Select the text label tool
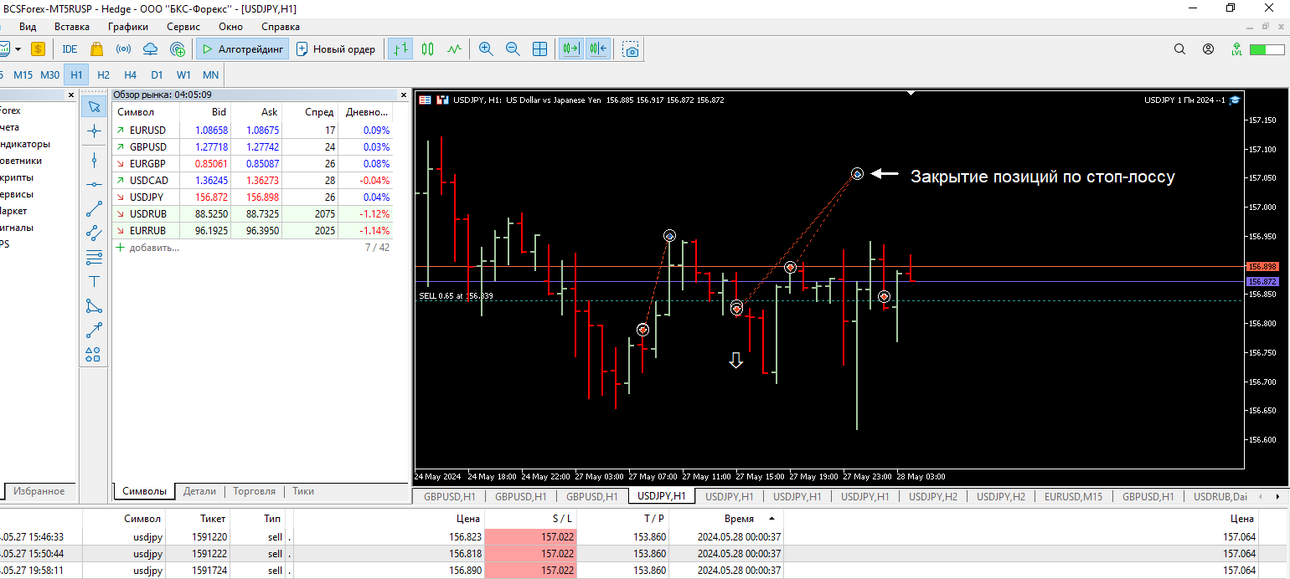This screenshot has width=1290, height=579. [x=94, y=281]
